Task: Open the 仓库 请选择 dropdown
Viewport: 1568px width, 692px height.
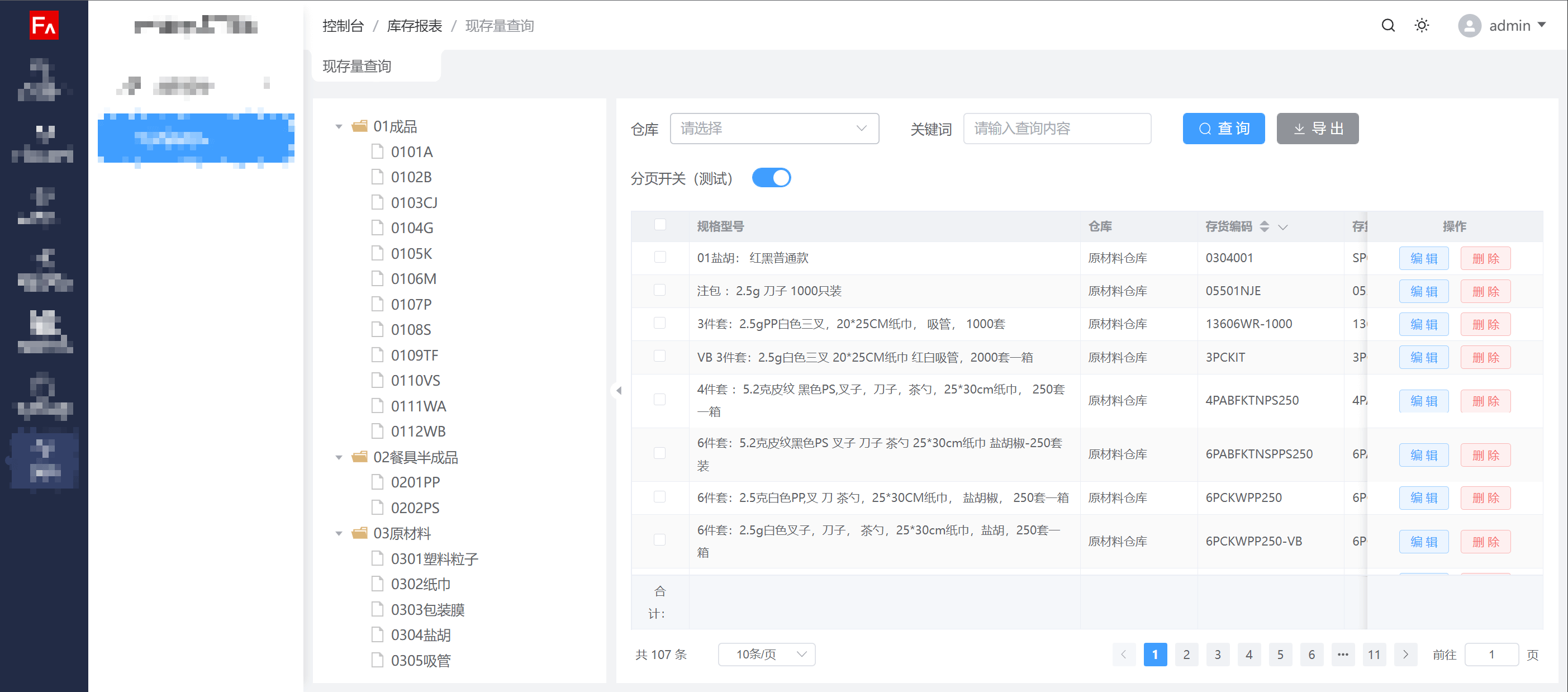Action: coord(773,129)
